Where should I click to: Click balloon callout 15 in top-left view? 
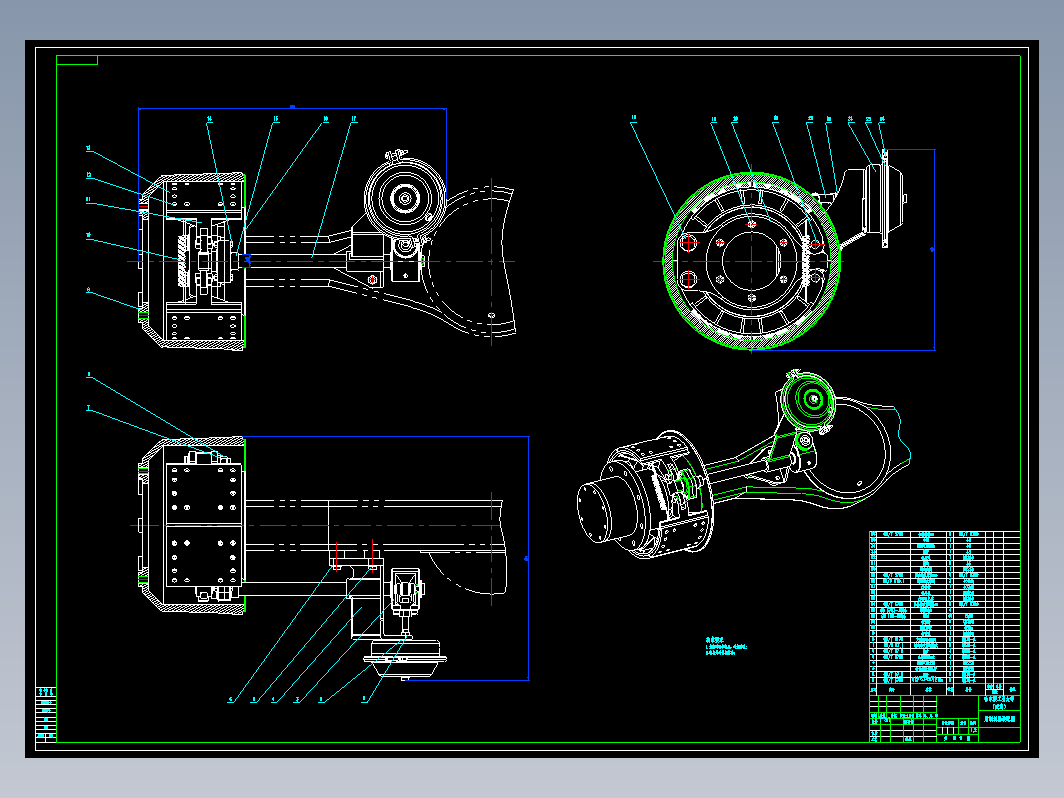pos(276,119)
